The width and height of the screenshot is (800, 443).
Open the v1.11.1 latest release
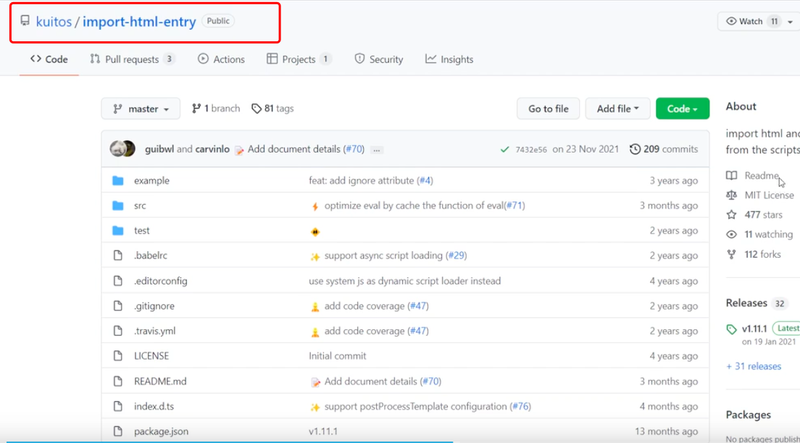click(755, 329)
